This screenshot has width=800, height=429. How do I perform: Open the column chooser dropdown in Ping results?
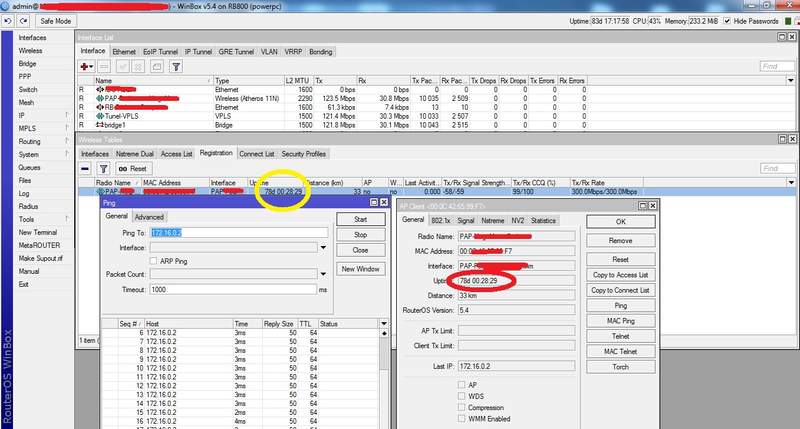tap(384, 324)
